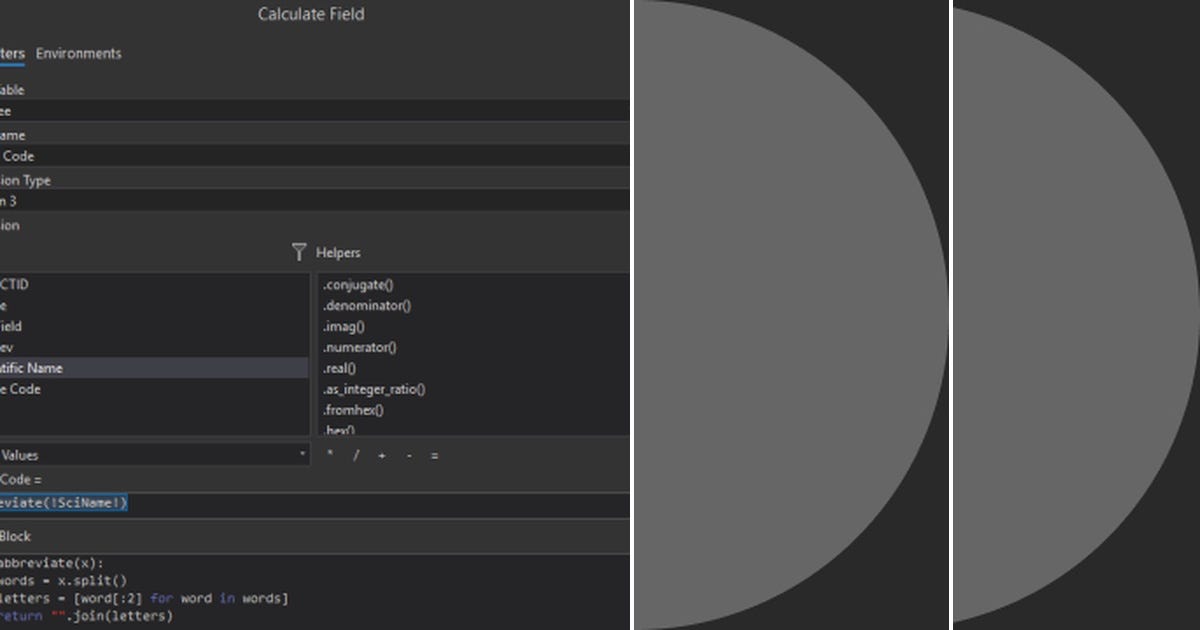The image size is (1200, 630).
Task: Insert the subtraction operator
Action: coord(408,455)
